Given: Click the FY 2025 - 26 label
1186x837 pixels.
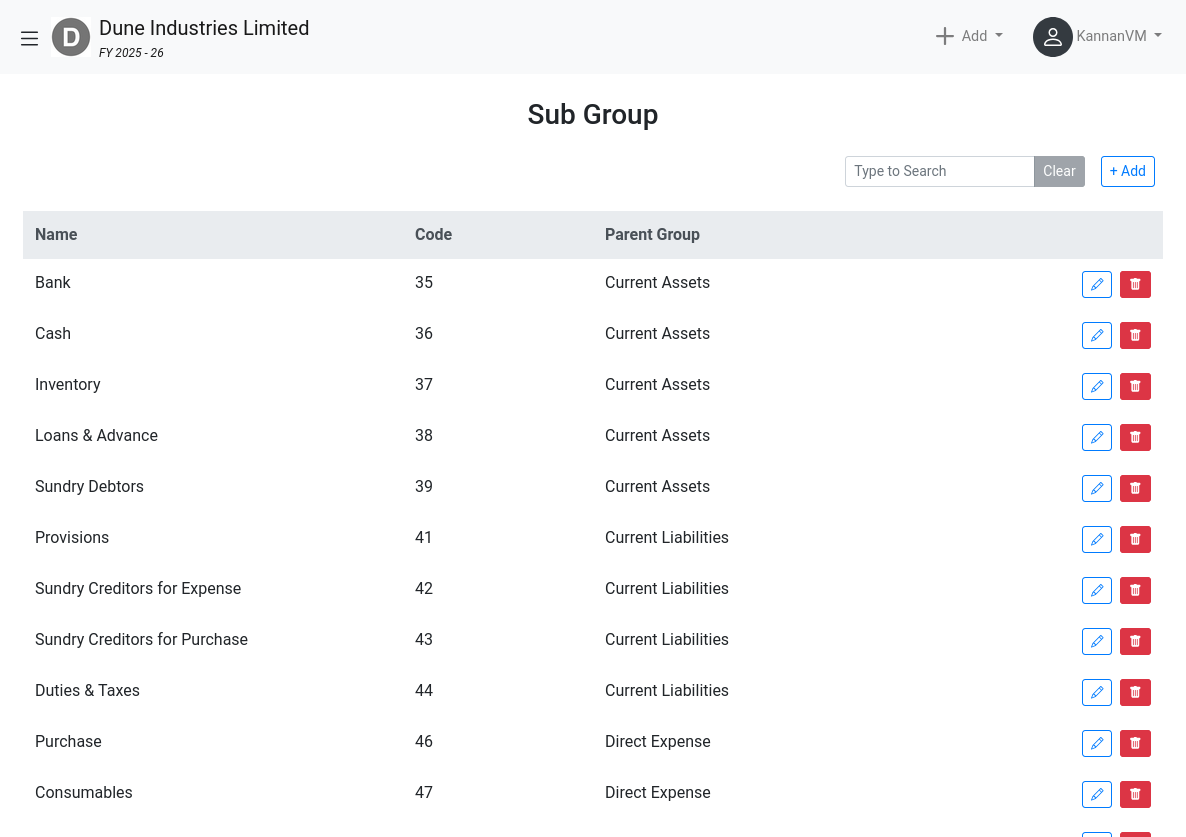Looking at the screenshot, I should point(132,53).
